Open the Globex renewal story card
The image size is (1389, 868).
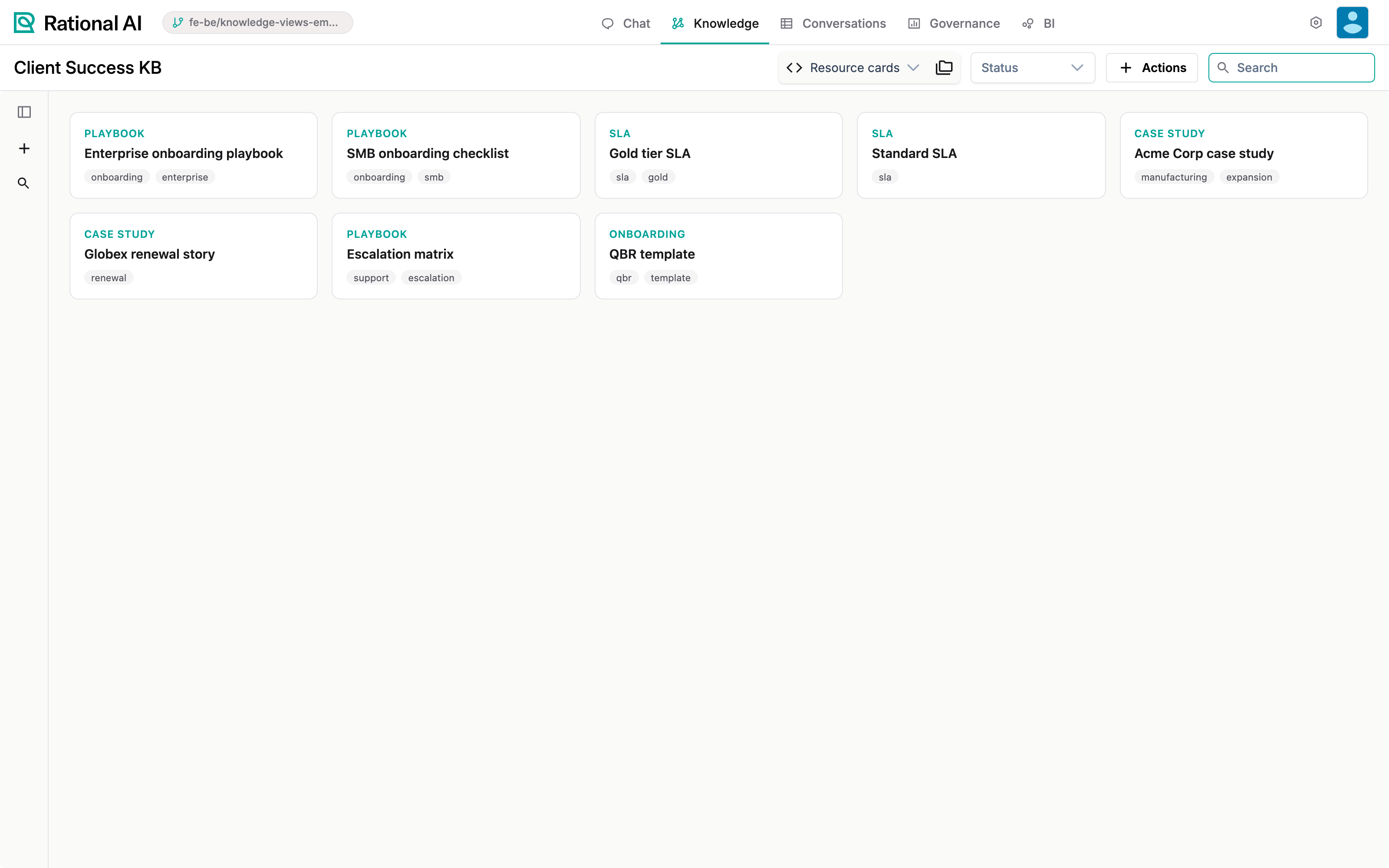coord(194,256)
